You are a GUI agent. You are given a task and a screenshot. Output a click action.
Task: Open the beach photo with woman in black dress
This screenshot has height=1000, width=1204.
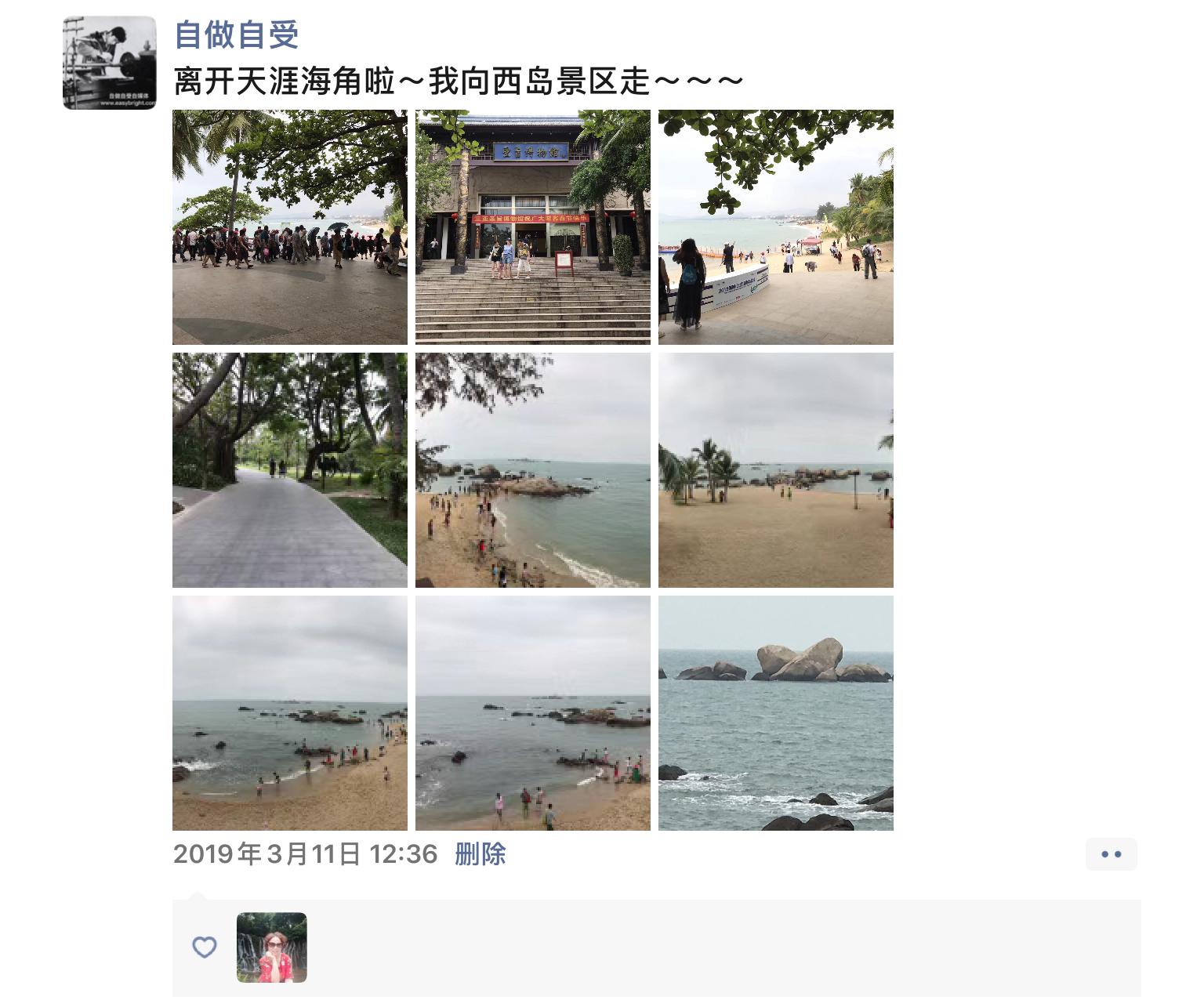[x=776, y=227]
